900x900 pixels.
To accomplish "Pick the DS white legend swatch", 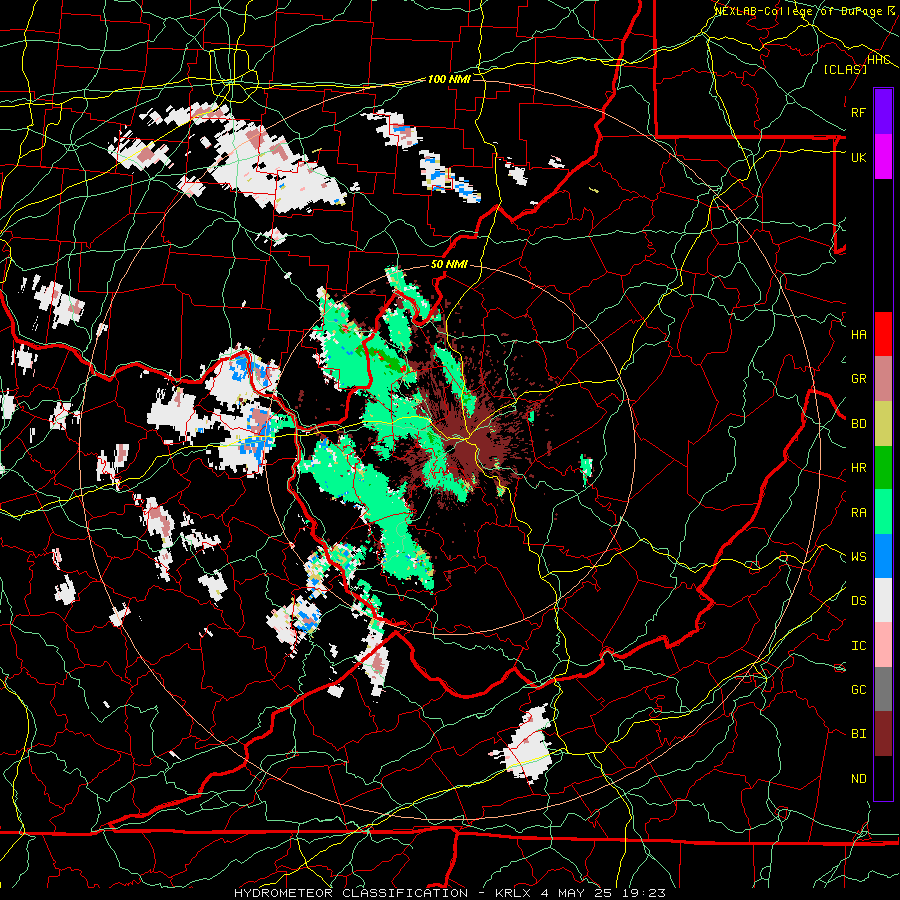I will coord(883,600).
